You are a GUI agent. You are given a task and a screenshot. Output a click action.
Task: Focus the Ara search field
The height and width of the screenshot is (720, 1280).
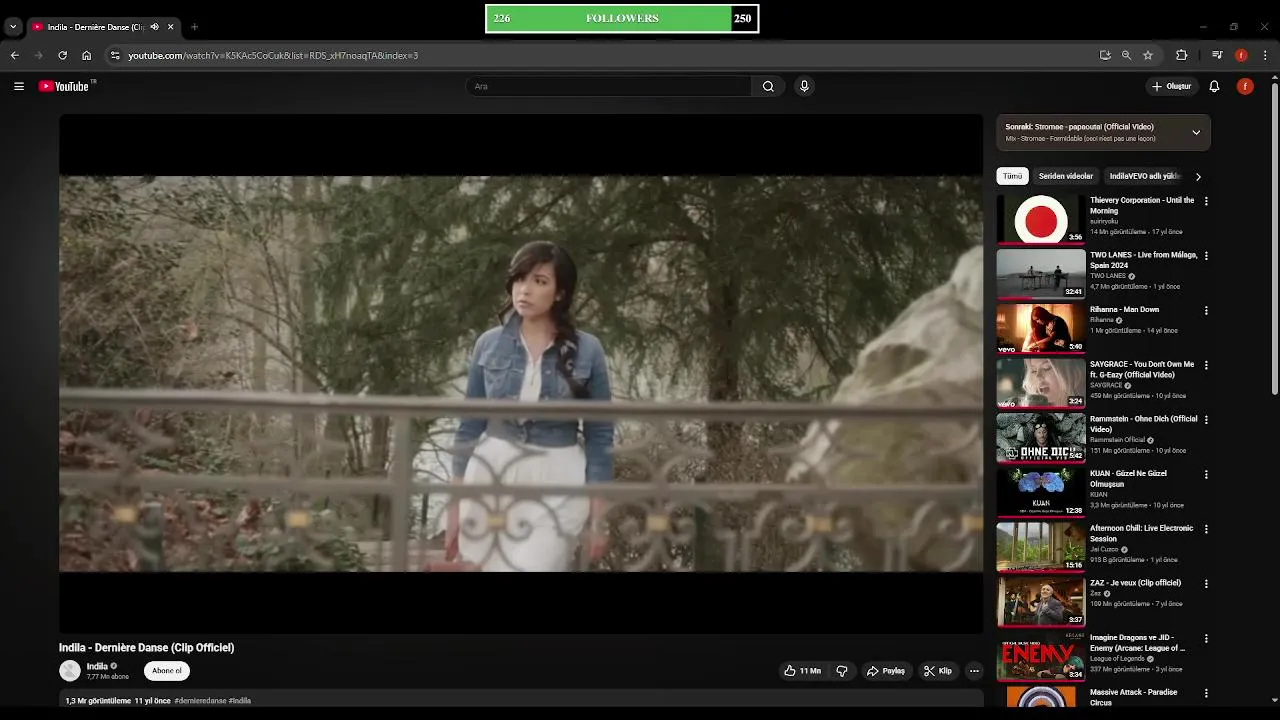608,86
